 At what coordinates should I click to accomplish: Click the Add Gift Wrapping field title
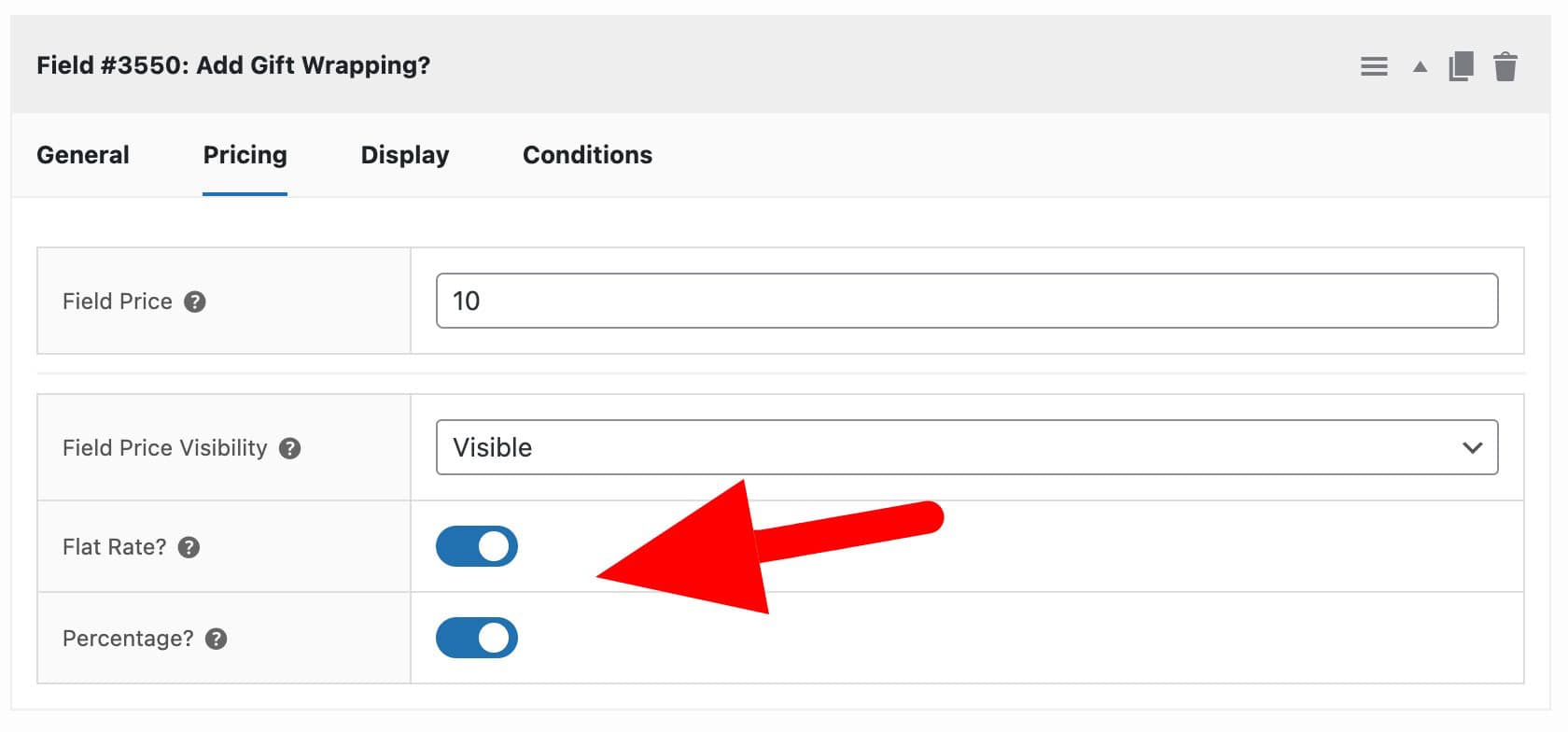click(x=233, y=65)
